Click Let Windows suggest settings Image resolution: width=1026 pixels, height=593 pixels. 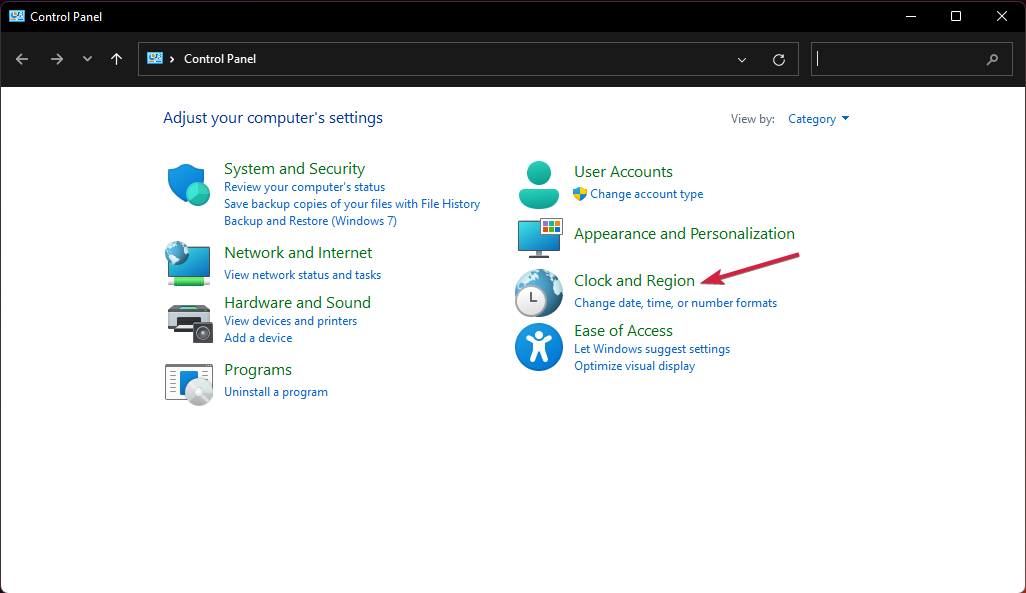pyautogui.click(x=652, y=349)
